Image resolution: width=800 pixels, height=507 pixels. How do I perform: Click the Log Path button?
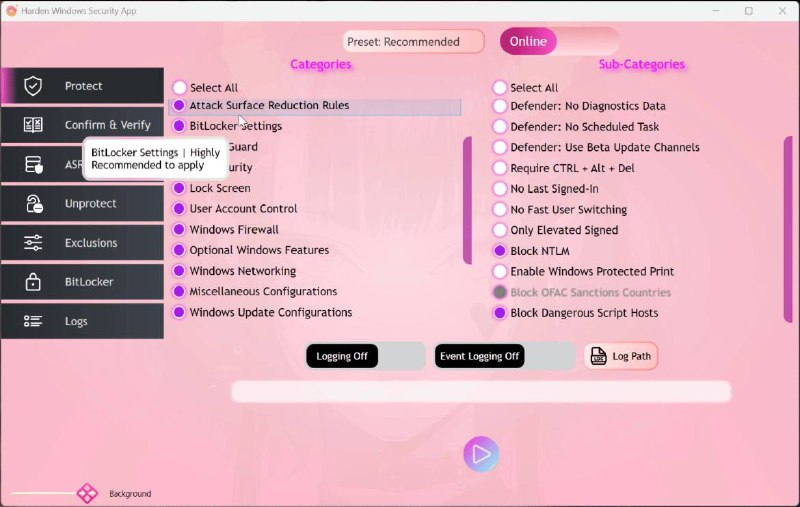621,356
